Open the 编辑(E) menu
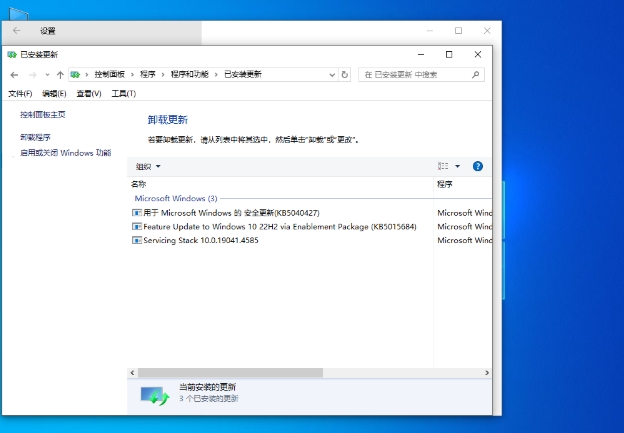 (x=54, y=94)
